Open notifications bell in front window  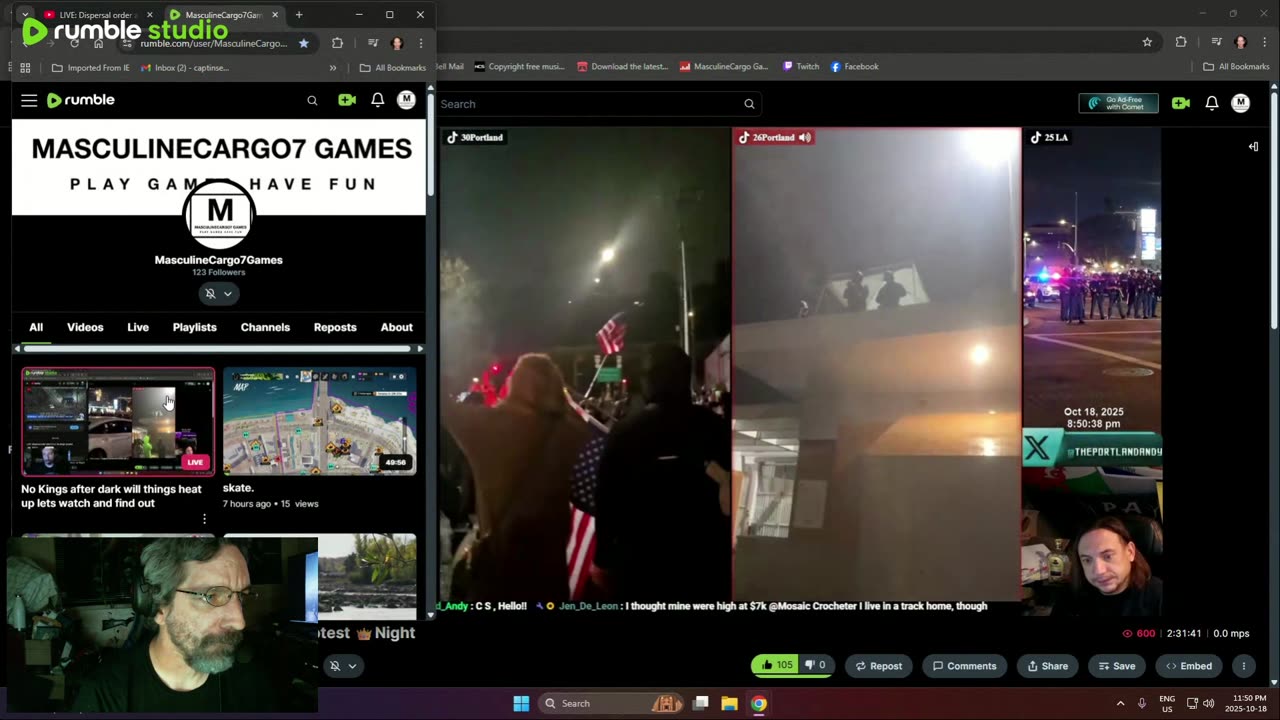[x=377, y=100]
